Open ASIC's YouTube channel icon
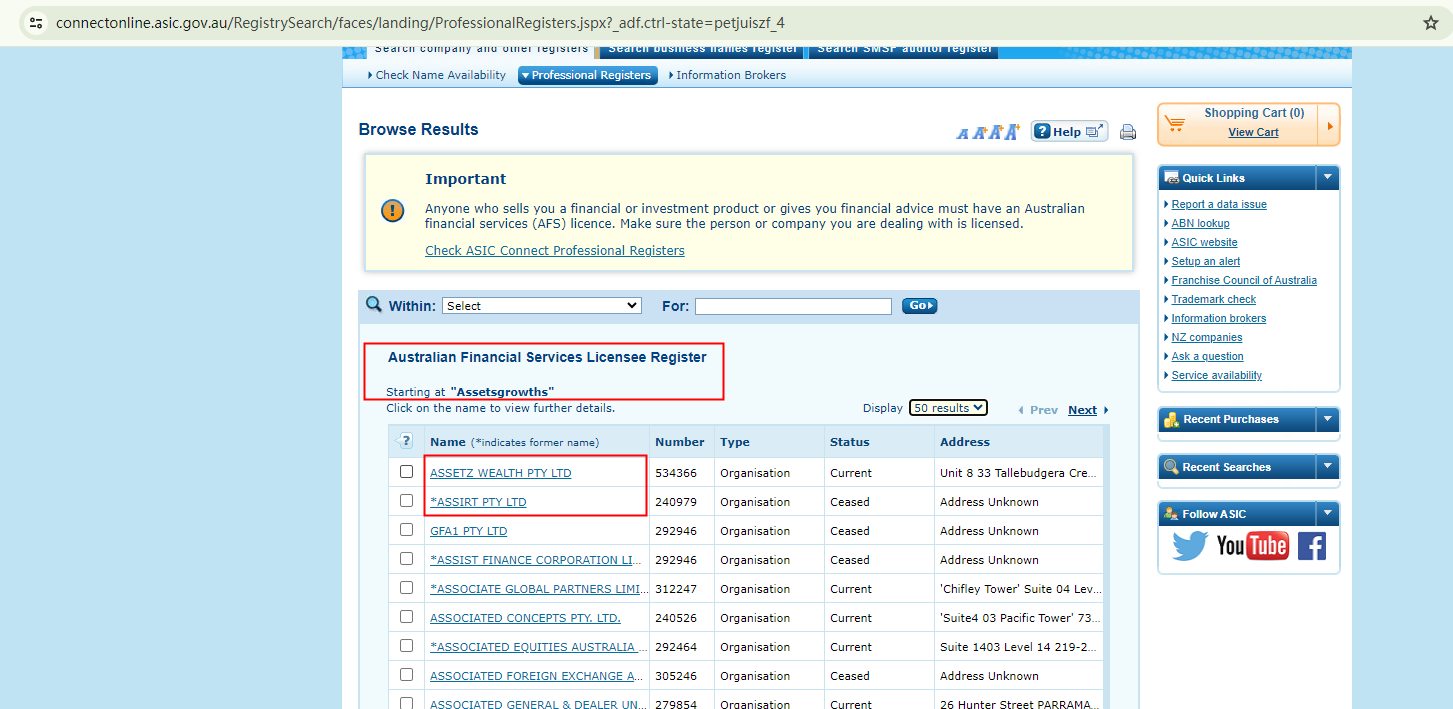The image size is (1453, 709). 1252,546
